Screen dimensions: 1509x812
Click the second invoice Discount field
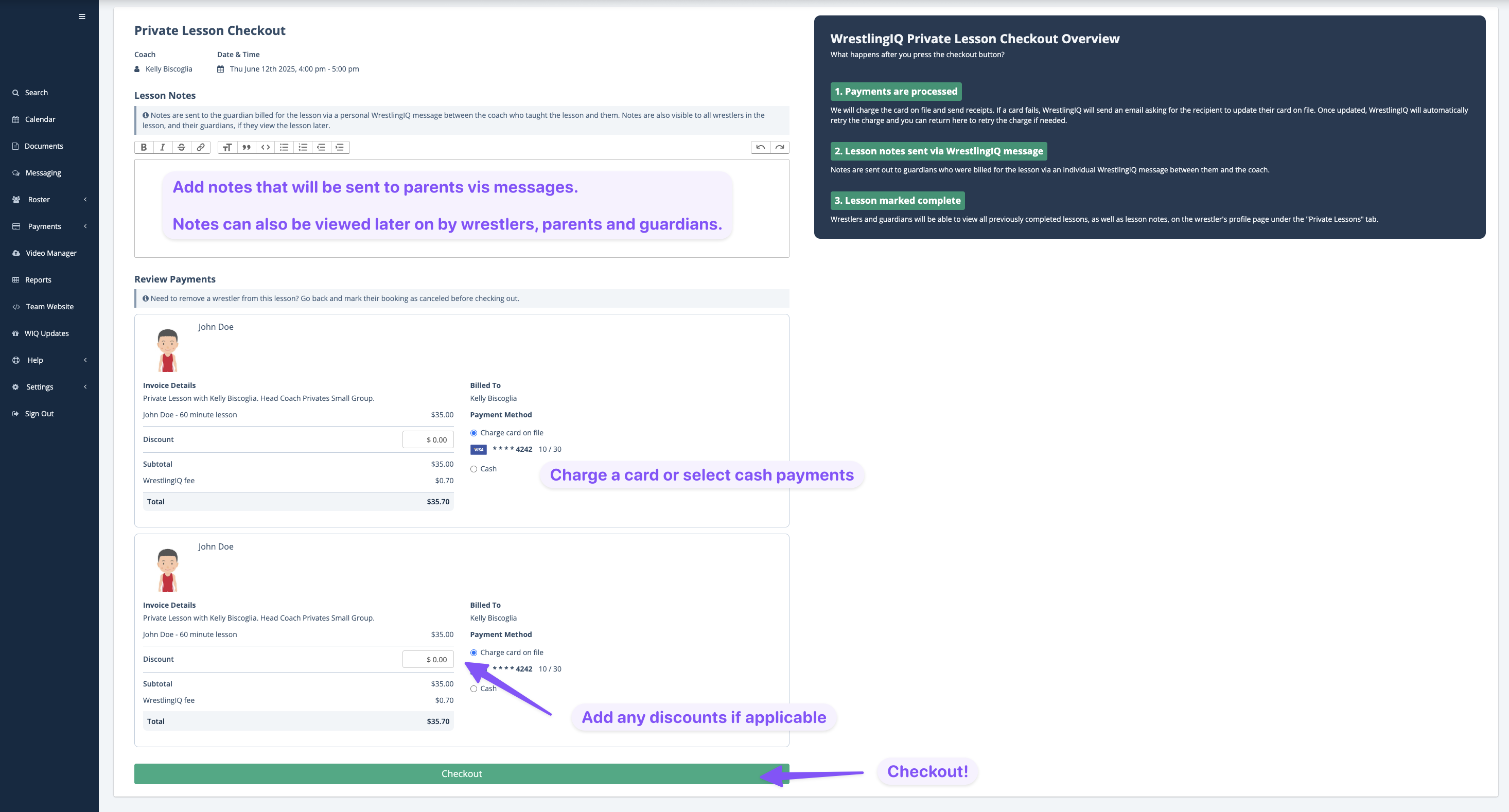(x=428, y=660)
